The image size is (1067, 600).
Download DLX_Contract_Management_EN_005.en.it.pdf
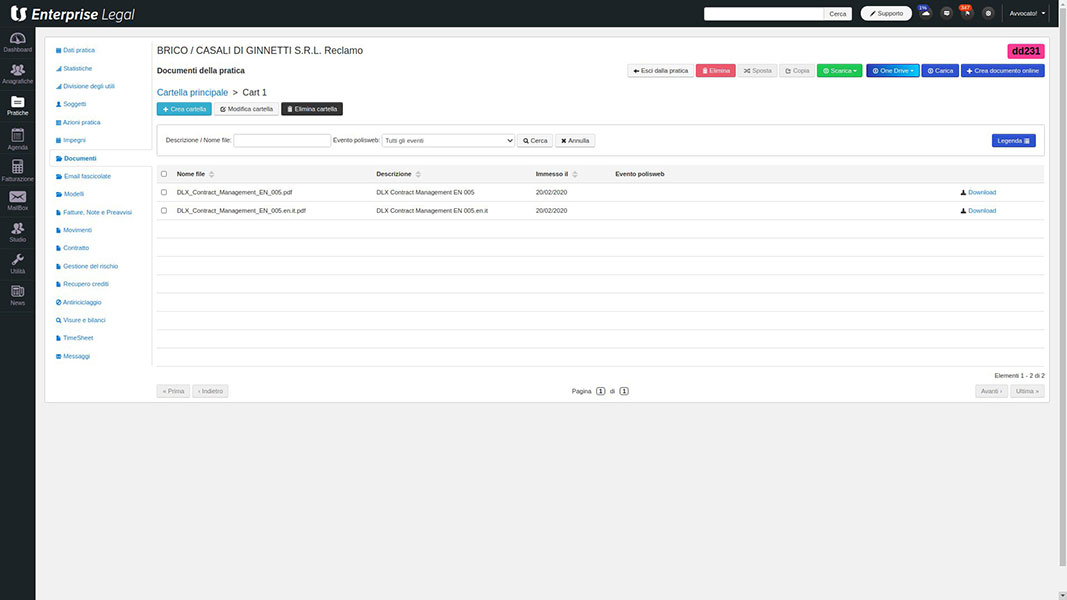pos(978,211)
